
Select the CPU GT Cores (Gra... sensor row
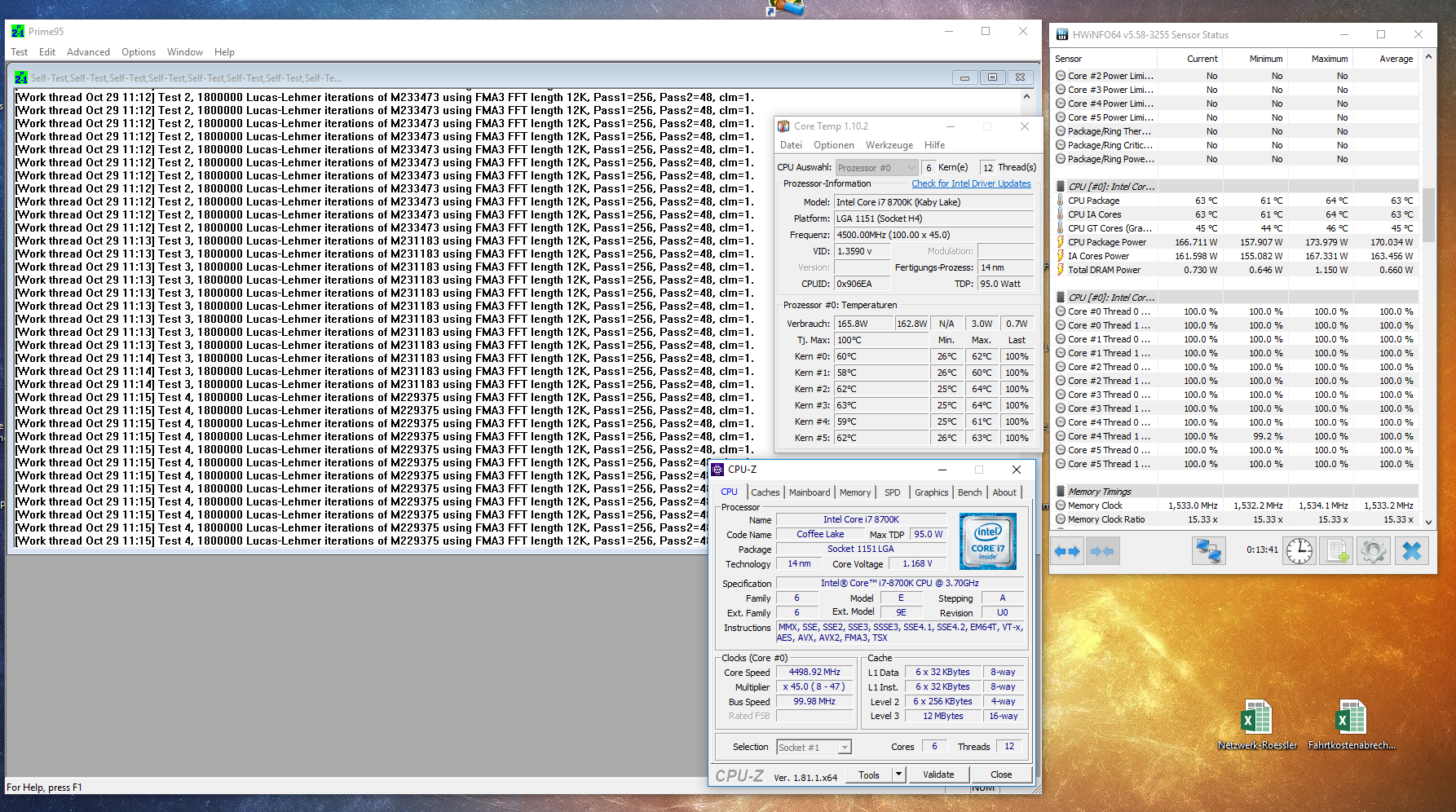coord(1236,228)
